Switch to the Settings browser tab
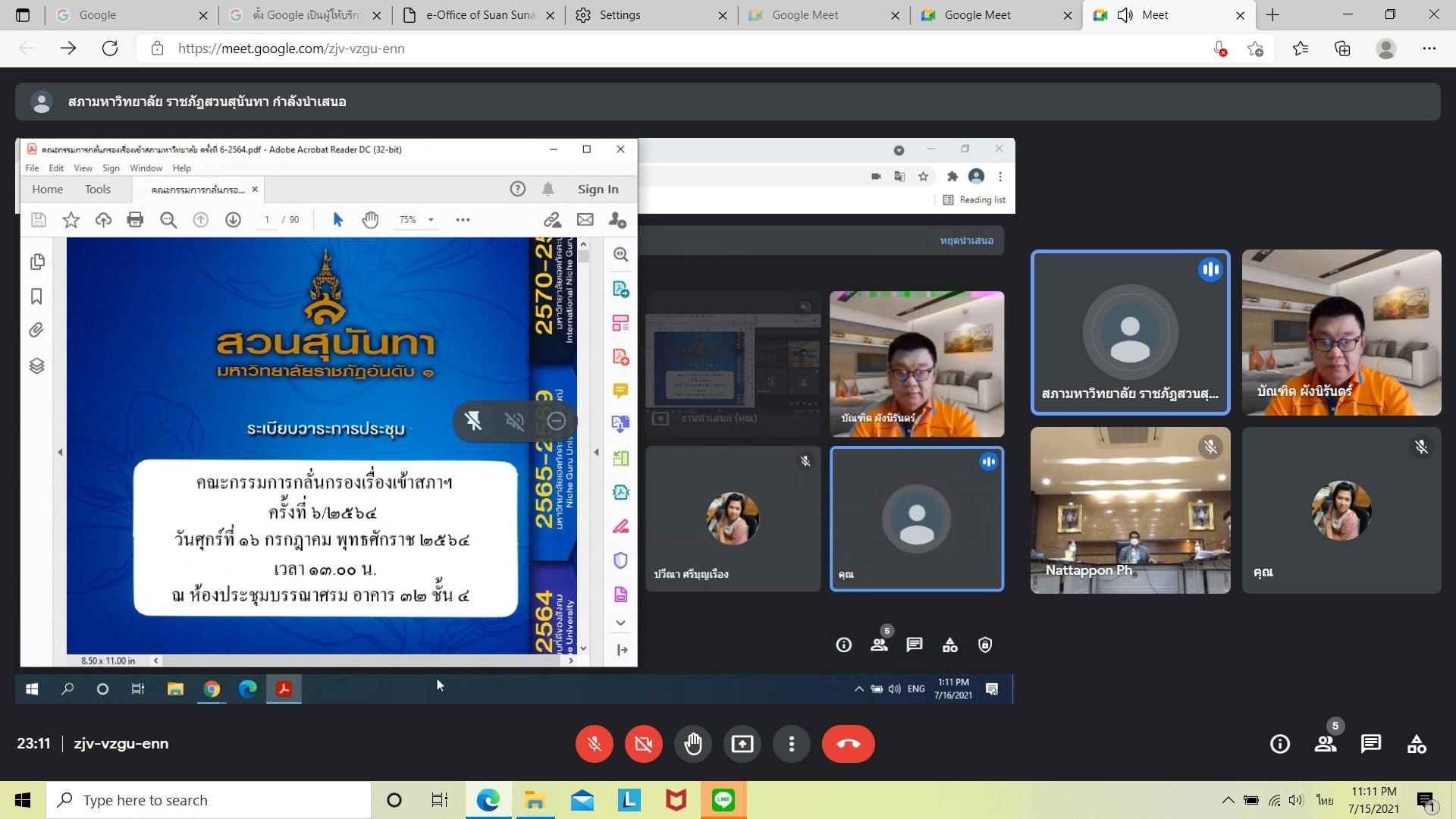 (x=620, y=15)
